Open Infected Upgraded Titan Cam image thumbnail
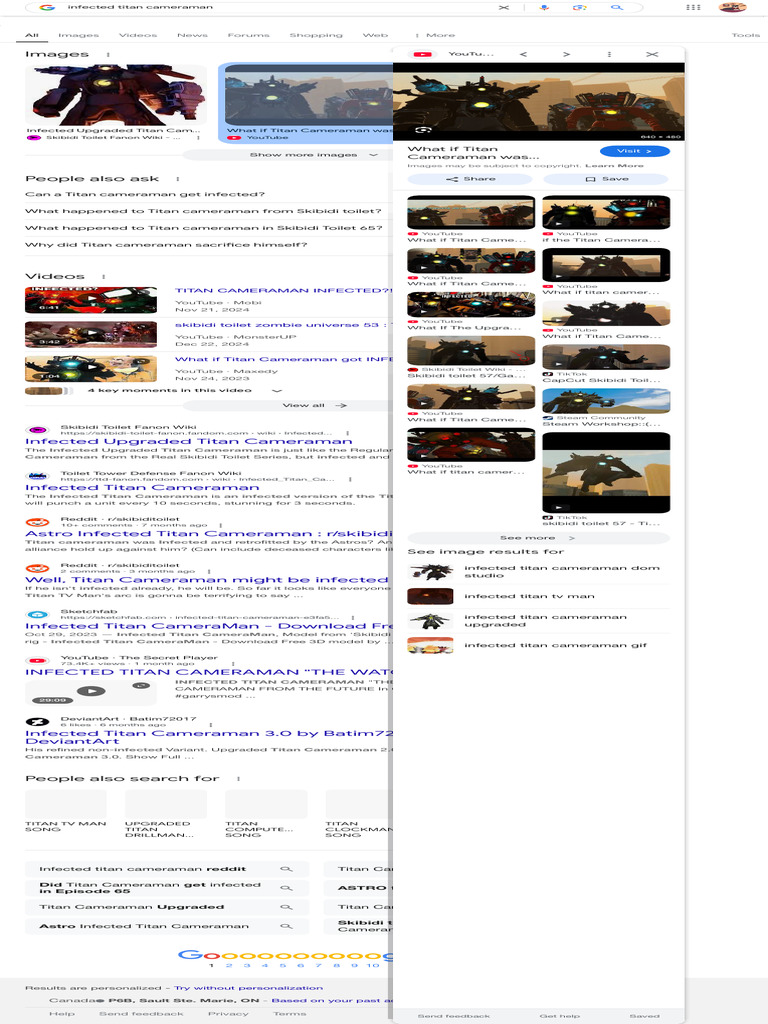Image resolution: width=768 pixels, height=1024 pixels. coord(116,94)
